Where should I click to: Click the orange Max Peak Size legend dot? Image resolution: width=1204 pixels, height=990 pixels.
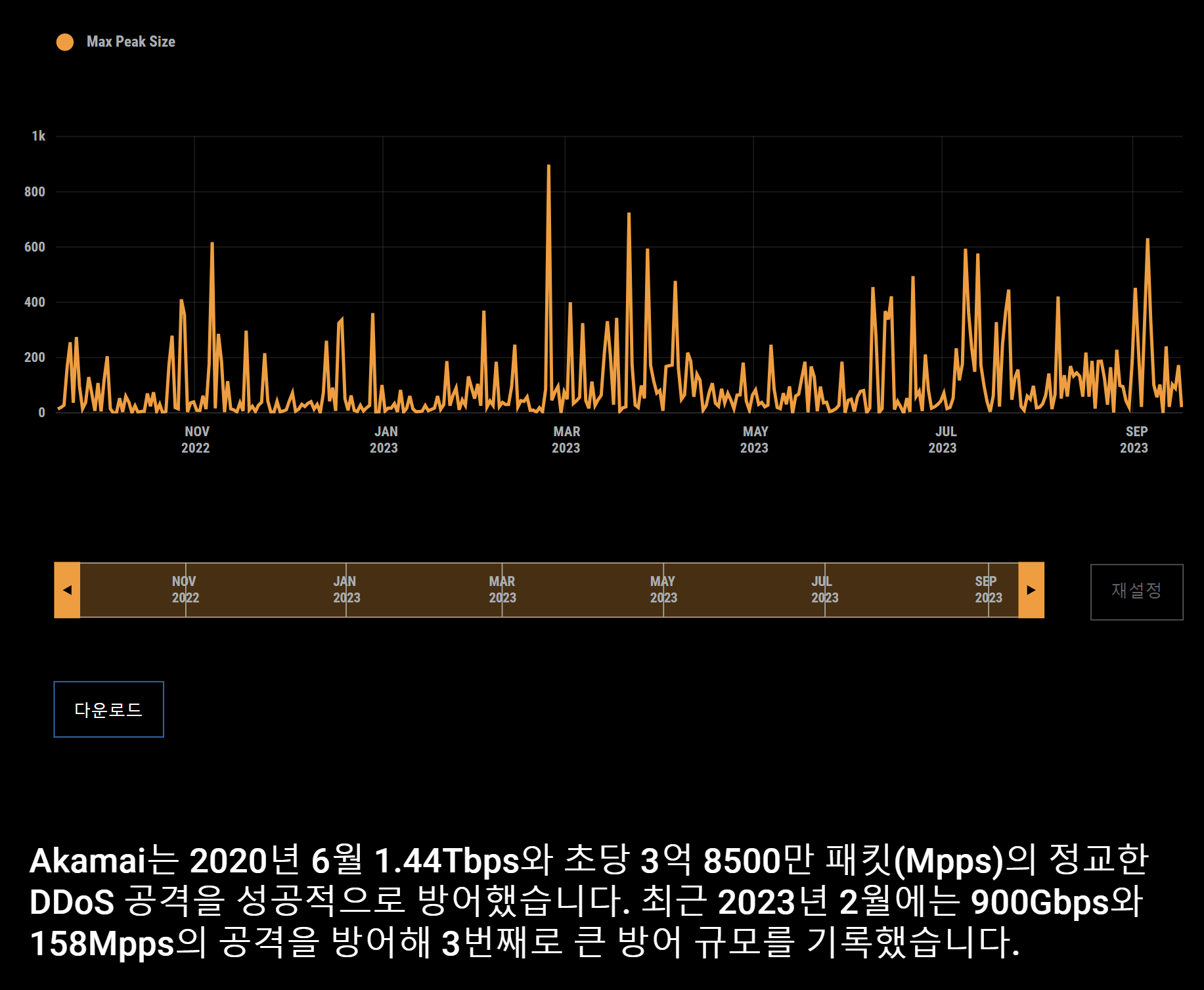pyautogui.click(x=66, y=41)
